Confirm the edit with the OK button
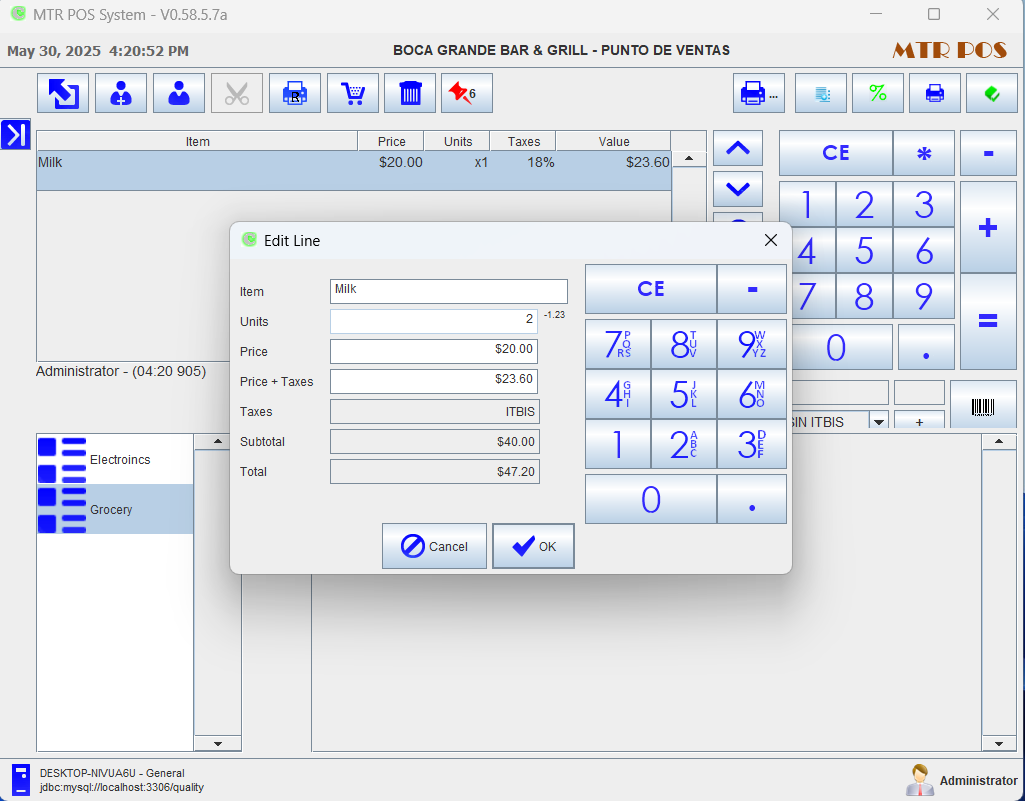This screenshot has height=801, width=1025. (533, 546)
